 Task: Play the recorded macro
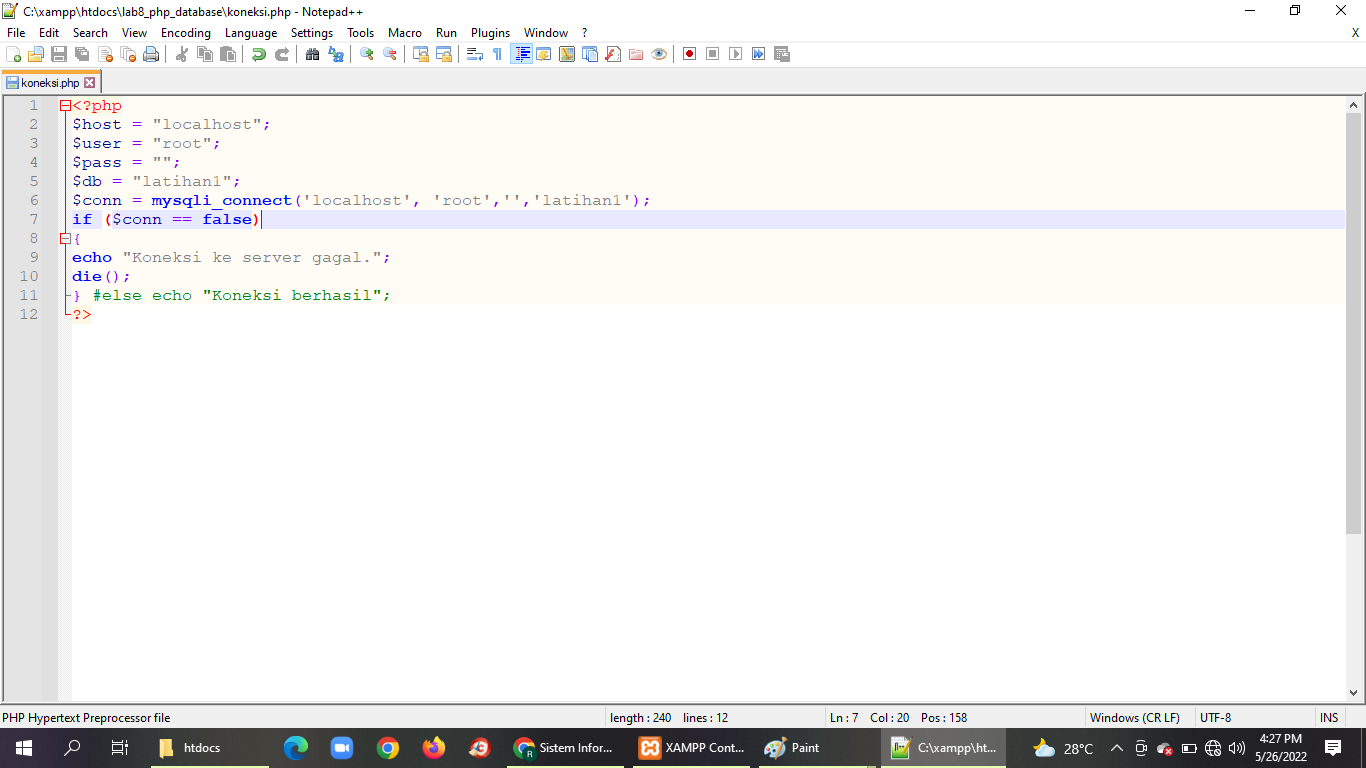pyautogui.click(x=734, y=54)
